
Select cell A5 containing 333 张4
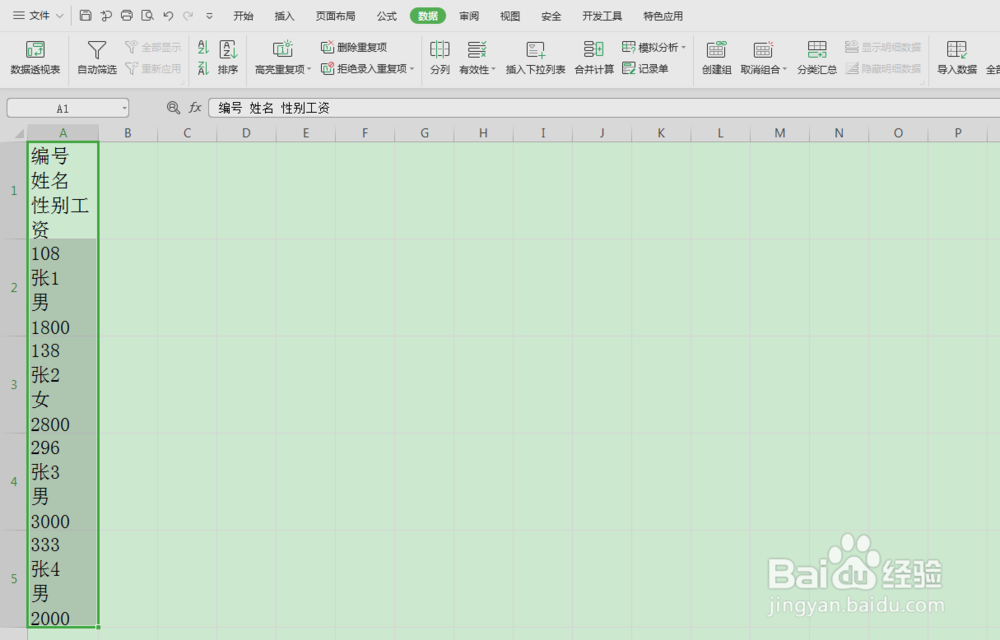[x=63, y=579]
